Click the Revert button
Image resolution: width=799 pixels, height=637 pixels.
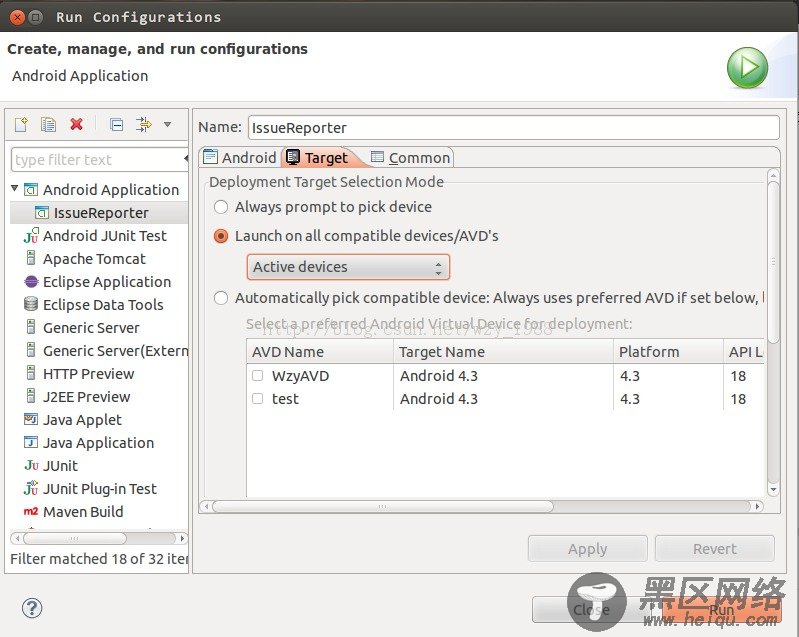point(714,549)
